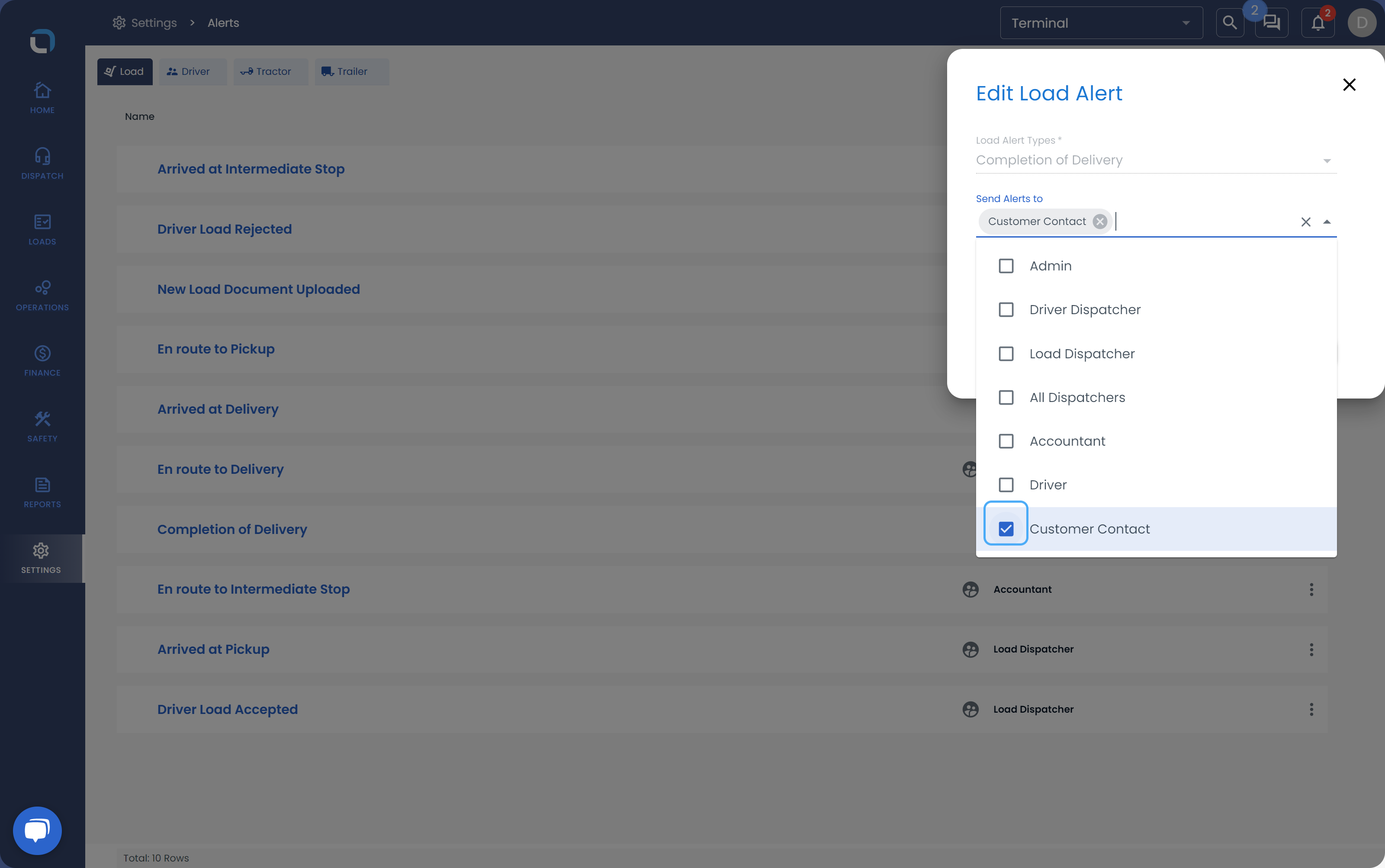
Task: Open the user avatar D menu
Action: click(1362, 23)
